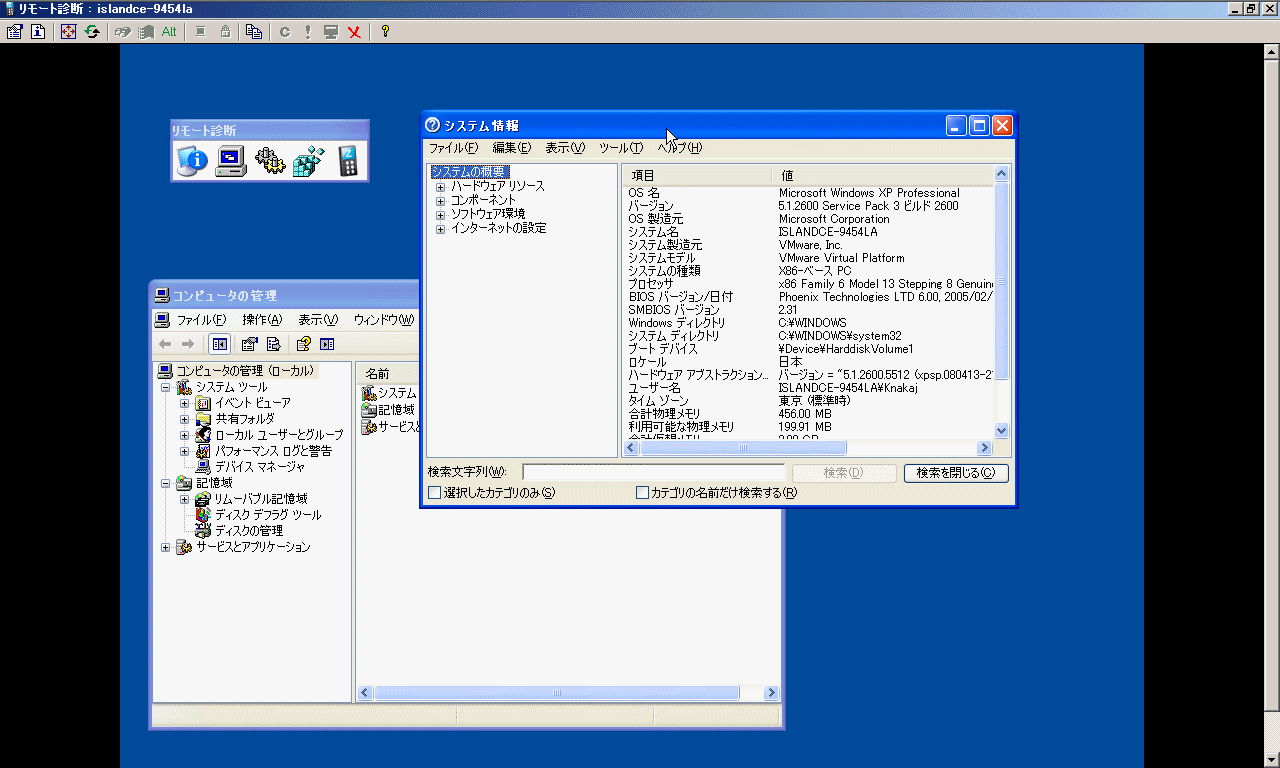Click the yellow question mark help icon
1280x768 pixels.
(x=385, y=31)
